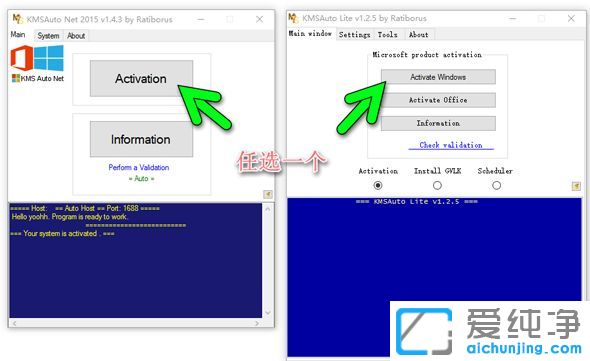This screenshot has width=590, height=361.
Task: Click the KMSAuto Lite title bar icon
Action: tap(293, 18)
